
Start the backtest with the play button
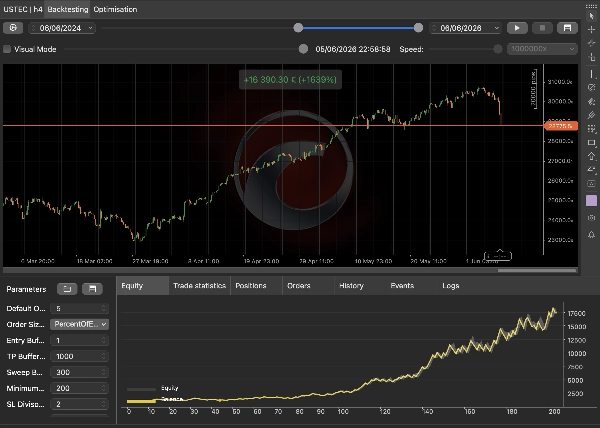click(x=517, y=28)
